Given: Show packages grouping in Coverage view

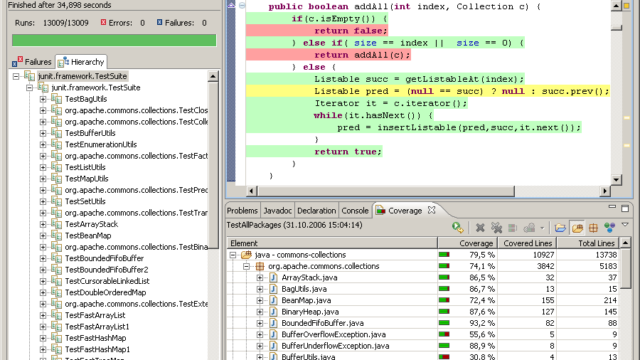Looking at the screenshot, I should [x=593, y=227].
